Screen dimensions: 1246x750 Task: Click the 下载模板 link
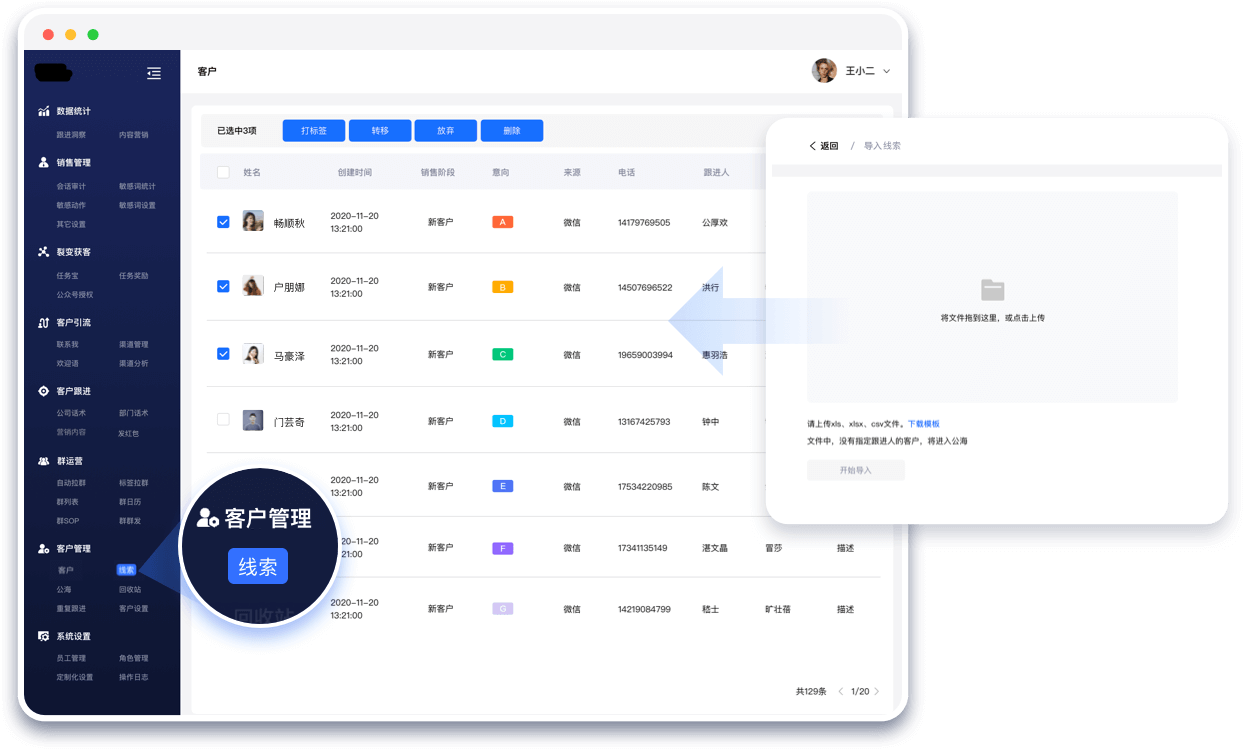click(923, 424)
